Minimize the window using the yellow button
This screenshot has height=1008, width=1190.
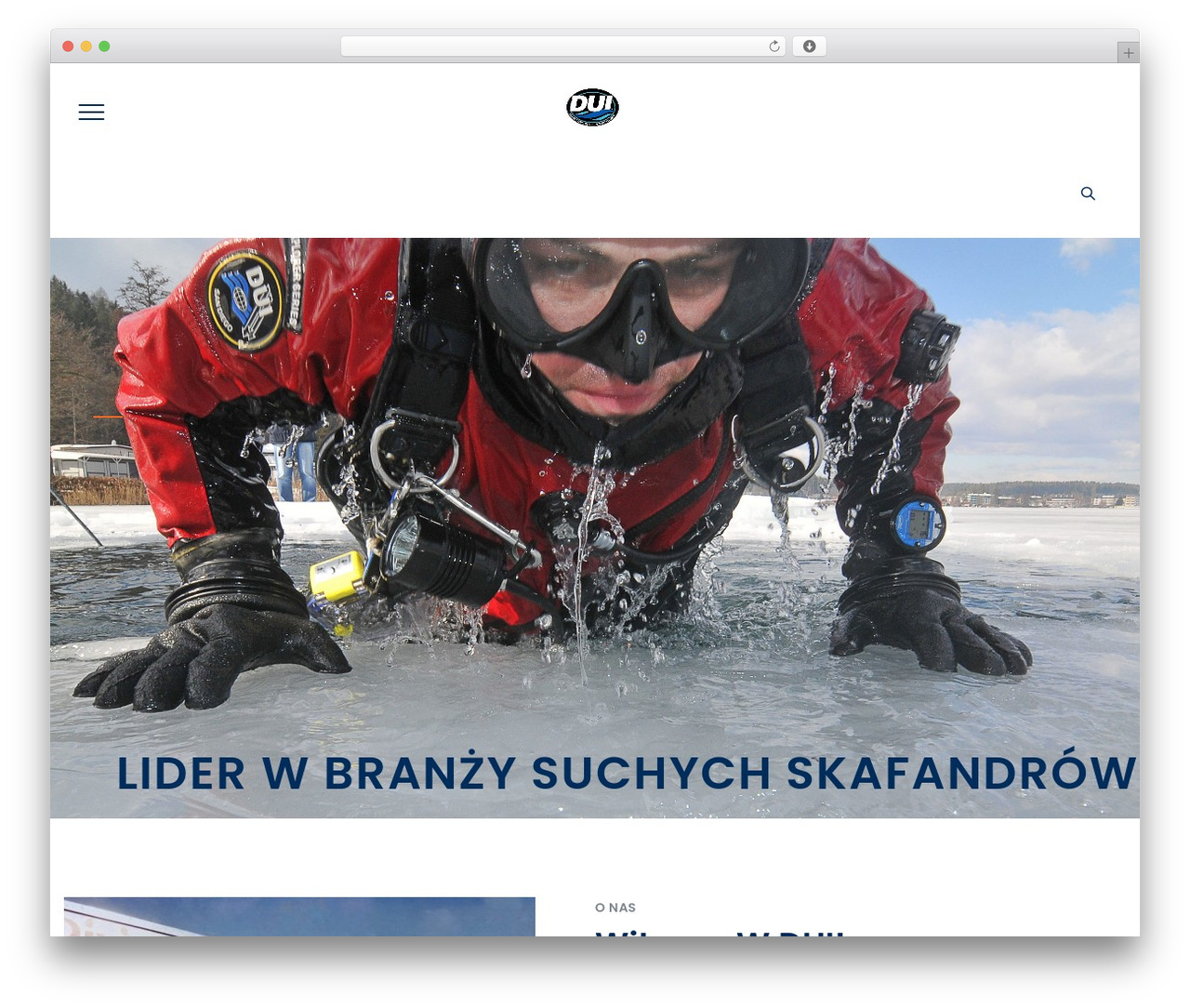tap(86, 46)
